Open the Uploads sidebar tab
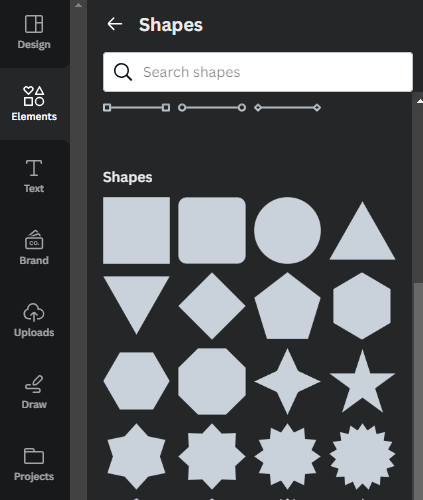Screen dimensions: 423x500 pyautogui.click(x=34, y=320)
